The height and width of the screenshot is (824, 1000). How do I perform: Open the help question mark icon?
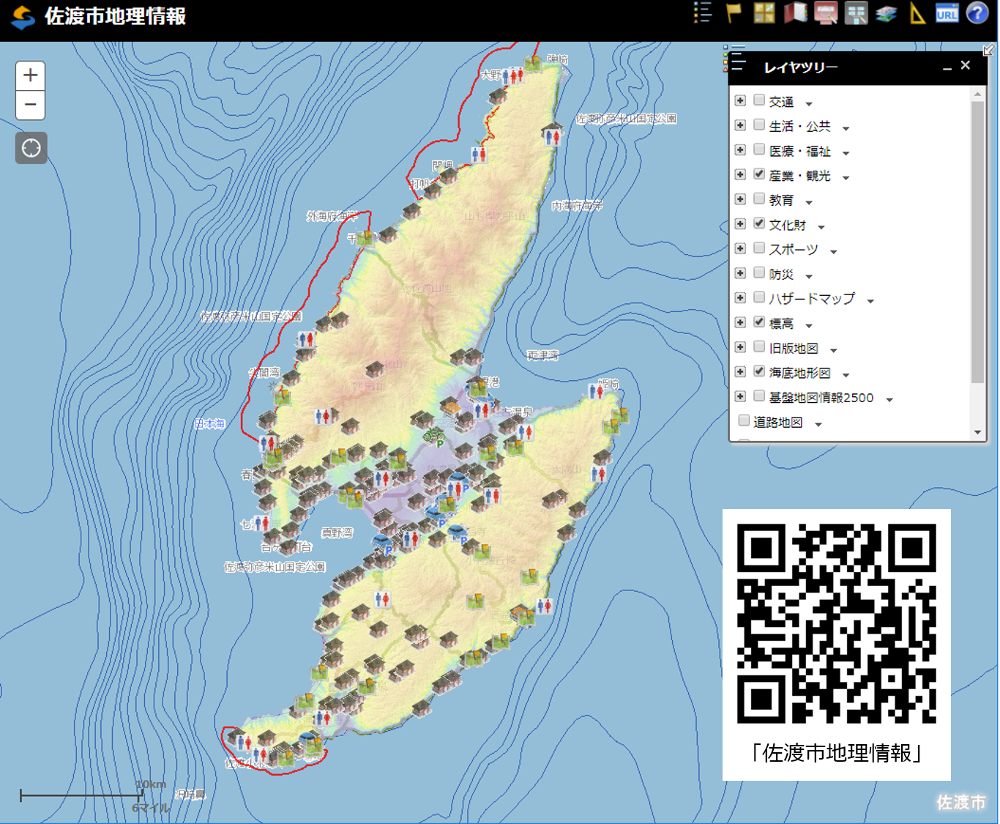976,13
